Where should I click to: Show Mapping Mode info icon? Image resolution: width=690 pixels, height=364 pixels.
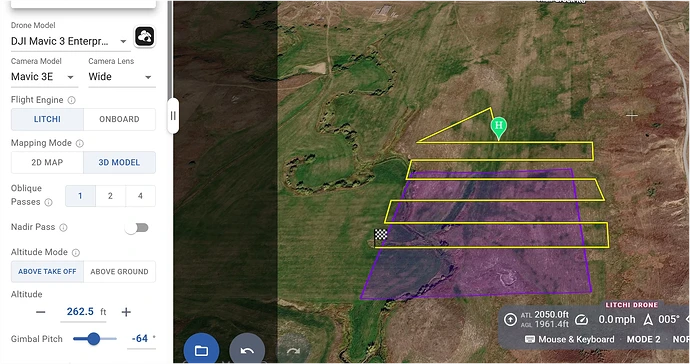tap(80, 143)
